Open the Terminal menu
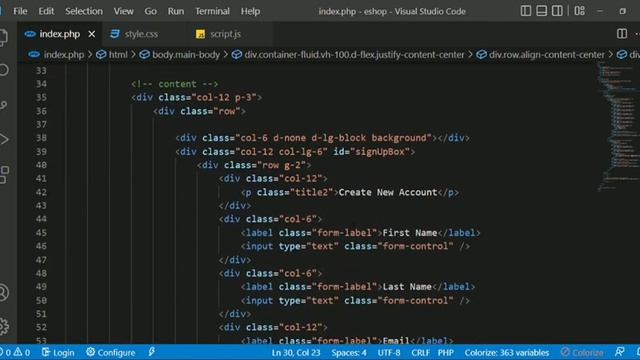Screen dimensions: 640x360 (x=212, y=11)
